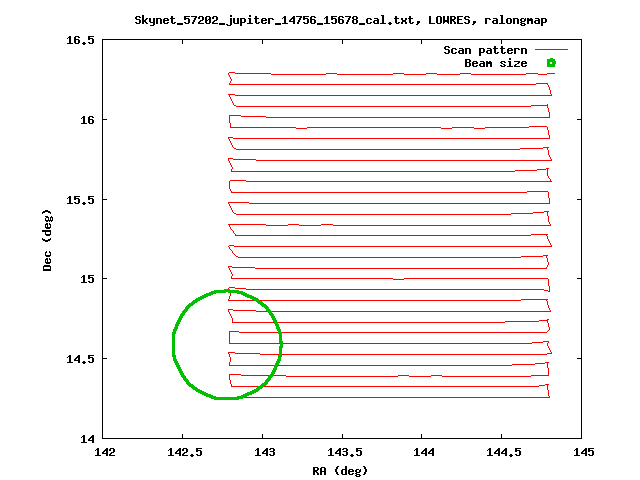Click the 15.5 Dec axis tick label
The height and width of the screenshot is (480, 640).
pyautogui.click(x=80, y=200)
